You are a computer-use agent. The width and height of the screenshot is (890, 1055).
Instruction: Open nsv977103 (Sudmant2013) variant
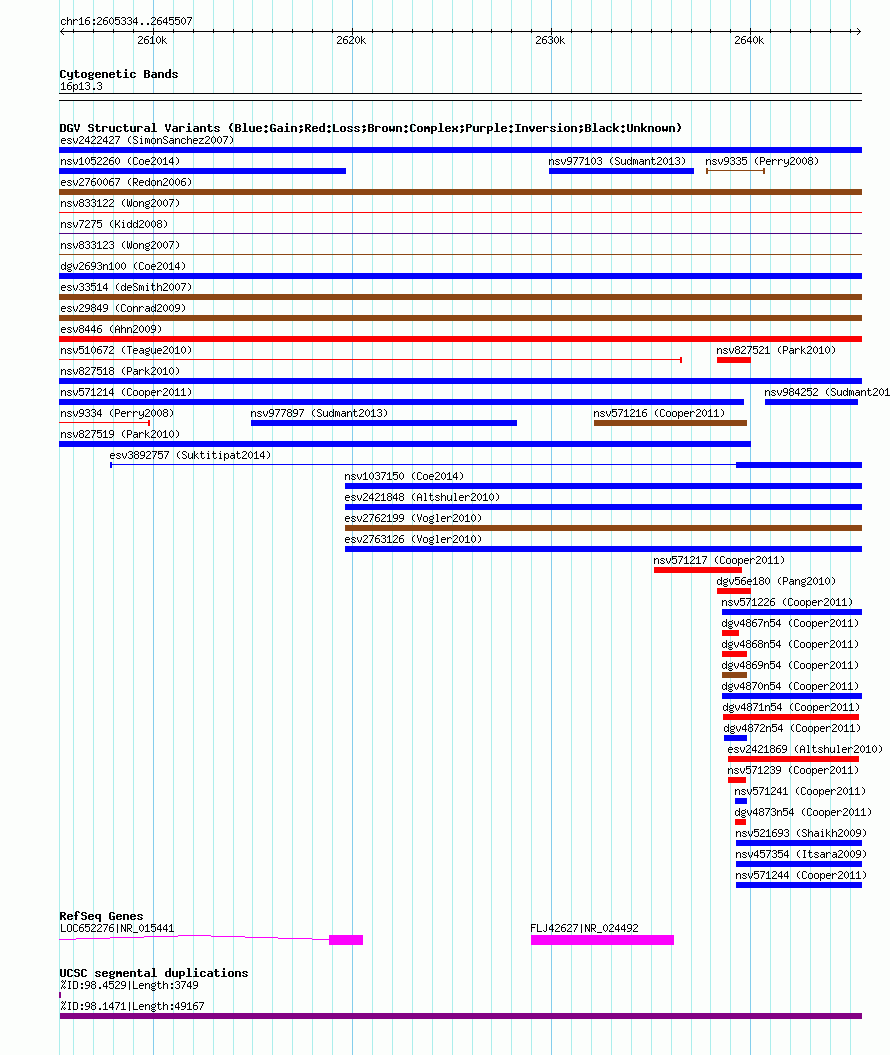click(x=617, y=161)
